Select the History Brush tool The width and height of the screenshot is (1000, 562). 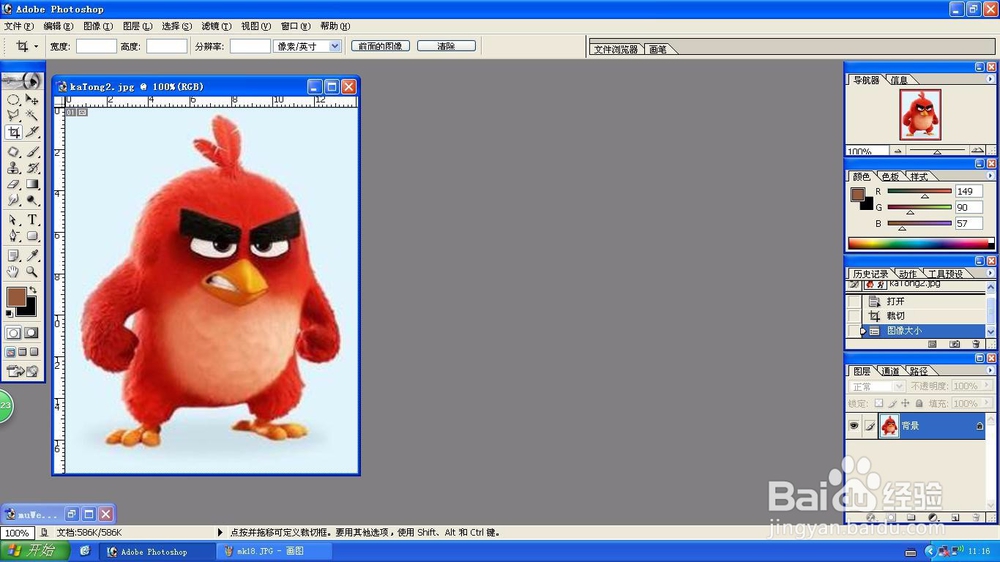(x=32, y=168)
